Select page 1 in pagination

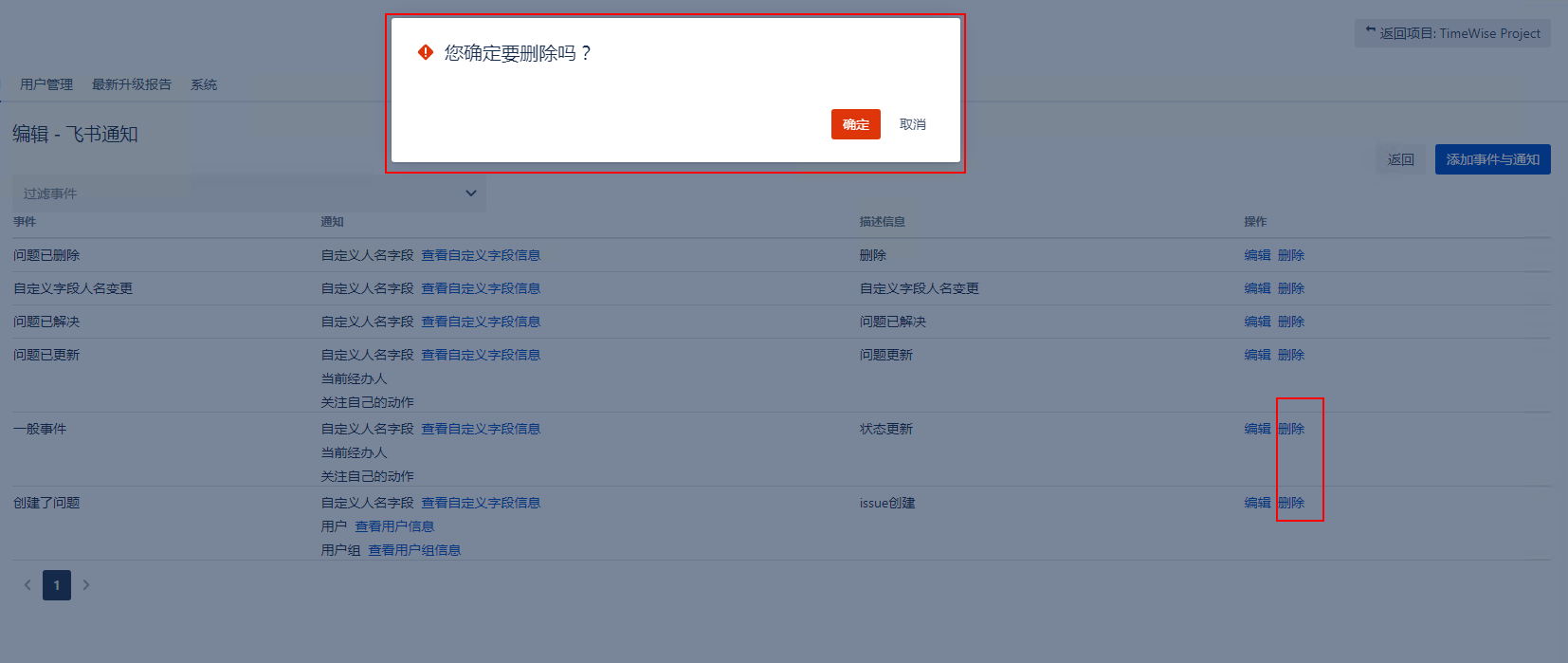click(x=57, y=585)
